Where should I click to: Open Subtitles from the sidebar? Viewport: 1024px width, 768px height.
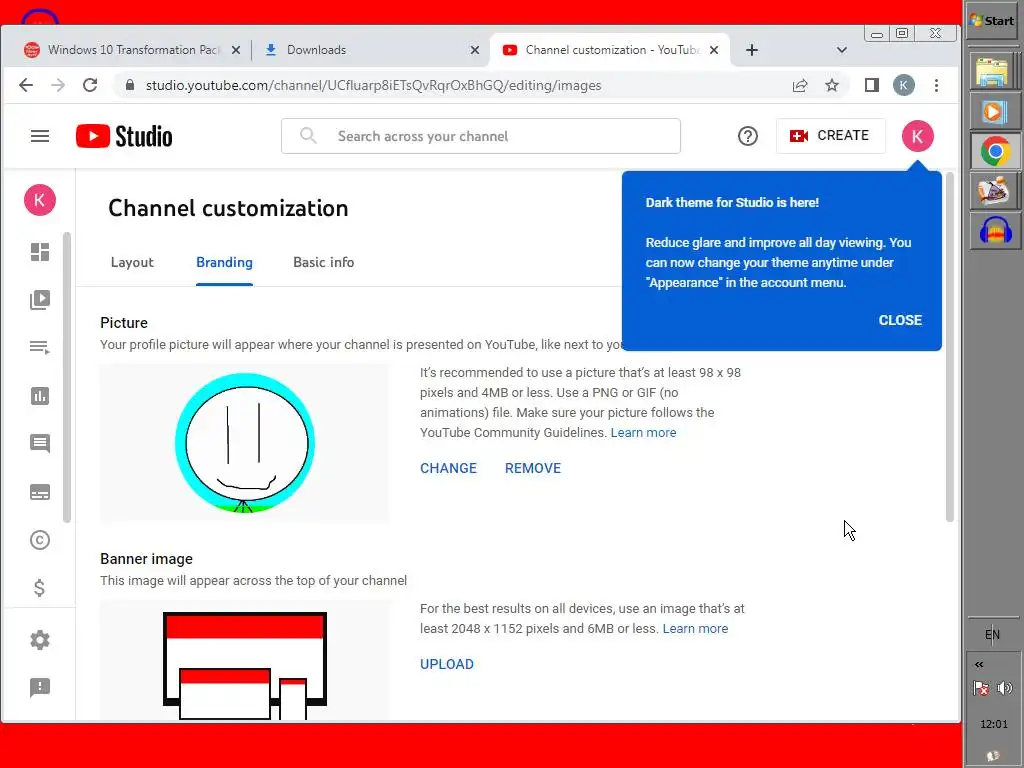tap(40, 492)
